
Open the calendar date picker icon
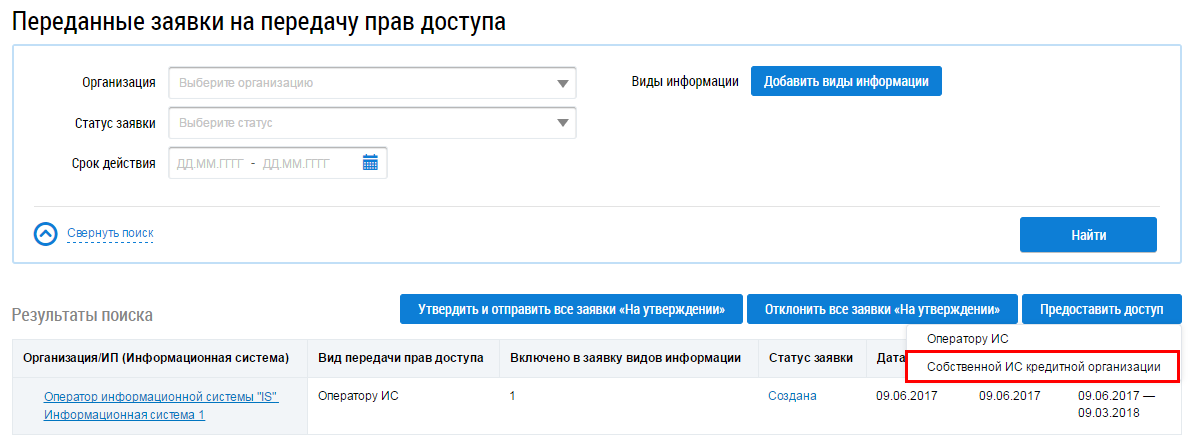click(370, 163)
